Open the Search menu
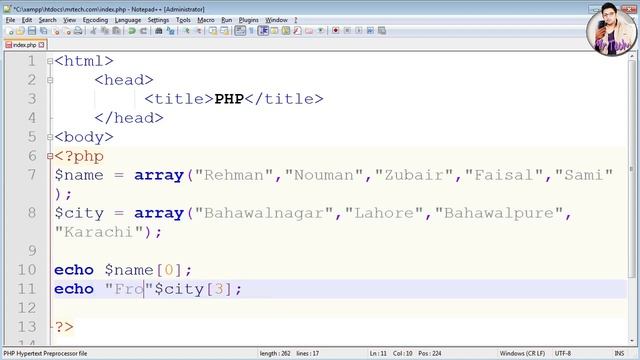This screenshot has width=640, height=360. 47,20
